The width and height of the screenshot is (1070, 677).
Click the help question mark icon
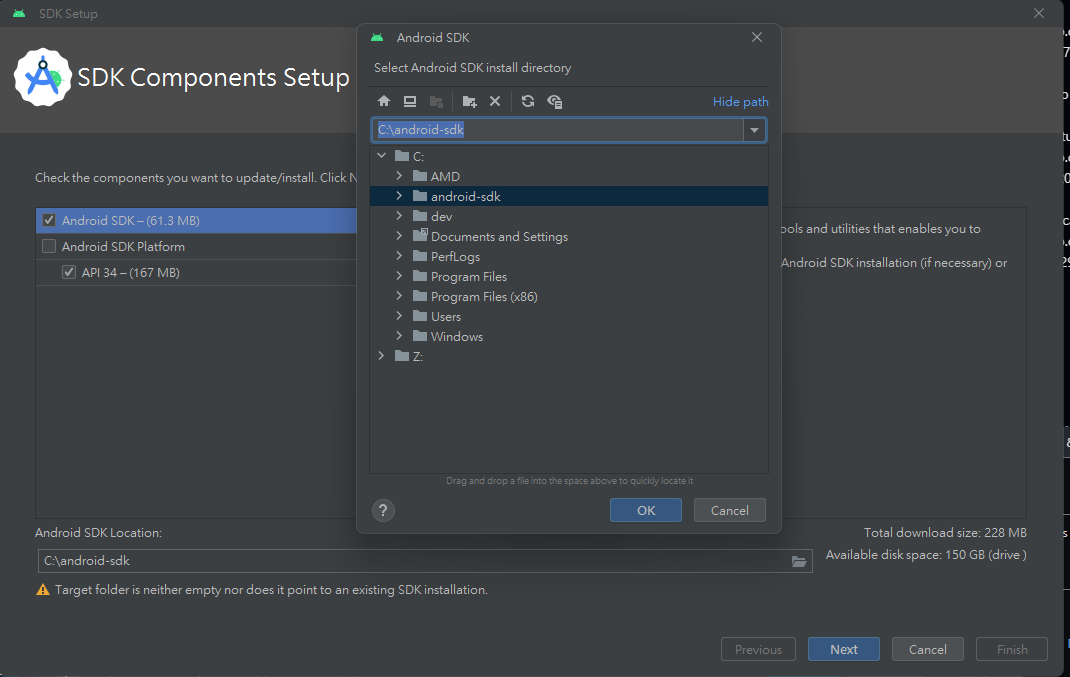(x=383, y=510)
